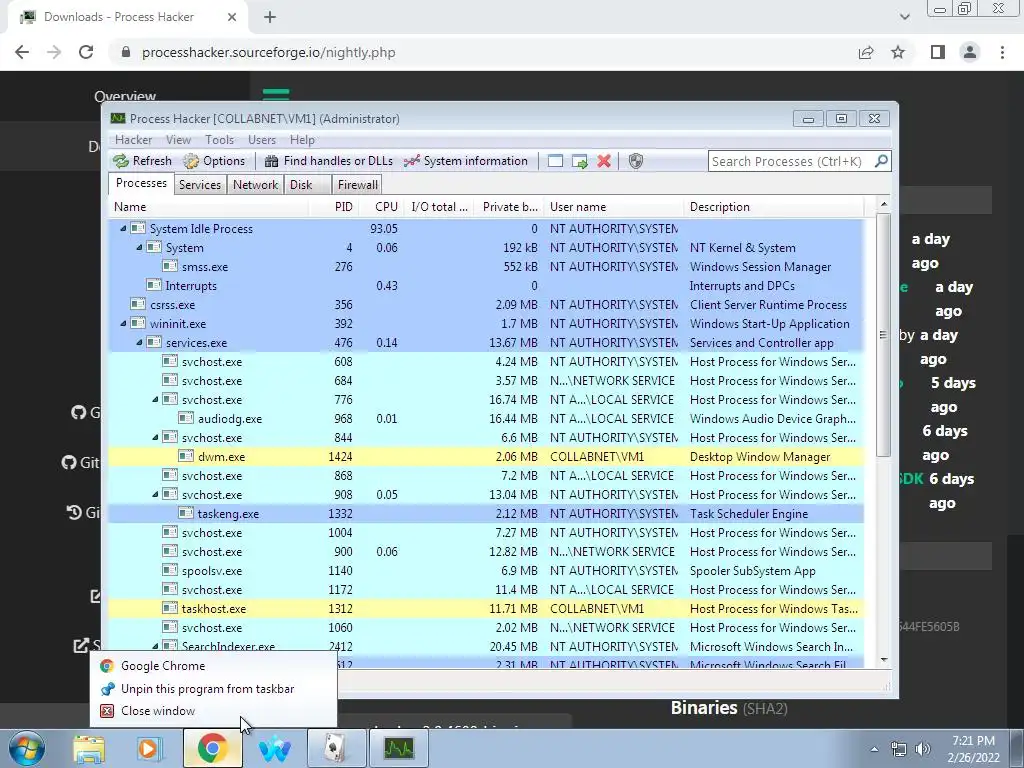Collapse svchost.exe PID 776 node
The image size is (1024, 768).
click(x=155, y=399)
